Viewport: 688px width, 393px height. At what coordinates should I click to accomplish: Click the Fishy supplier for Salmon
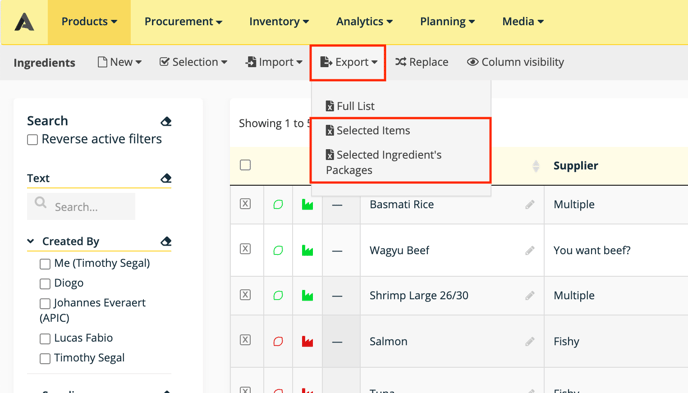click(566, 341)
